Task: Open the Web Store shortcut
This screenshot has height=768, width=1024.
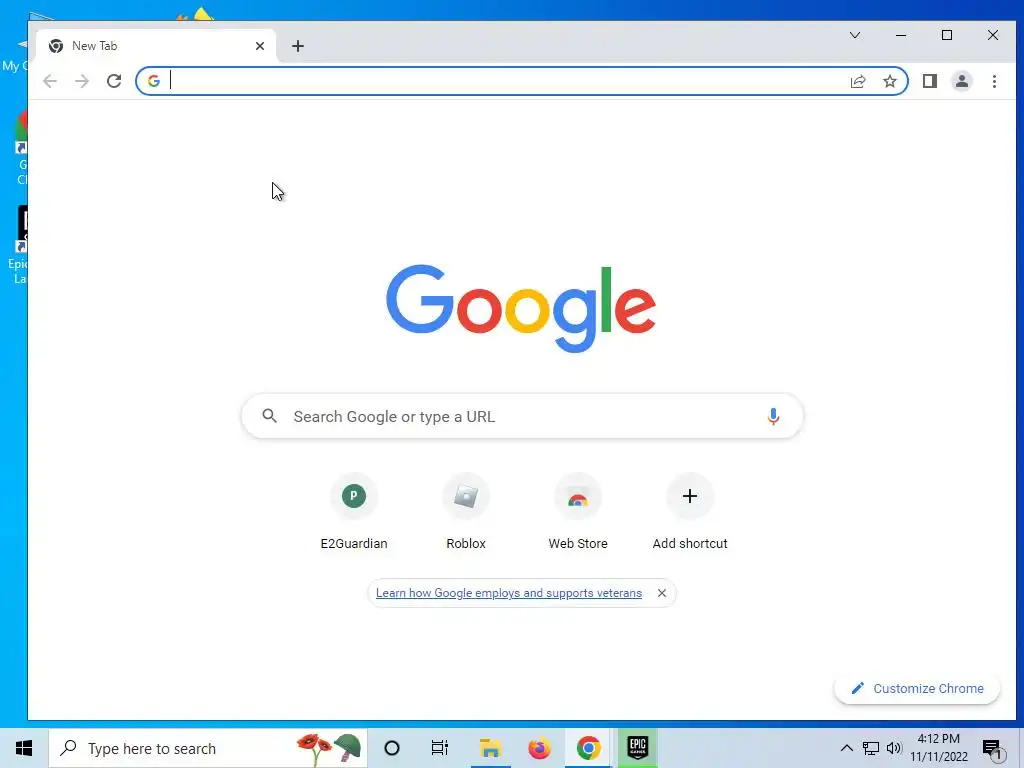Action: point(578,512)
